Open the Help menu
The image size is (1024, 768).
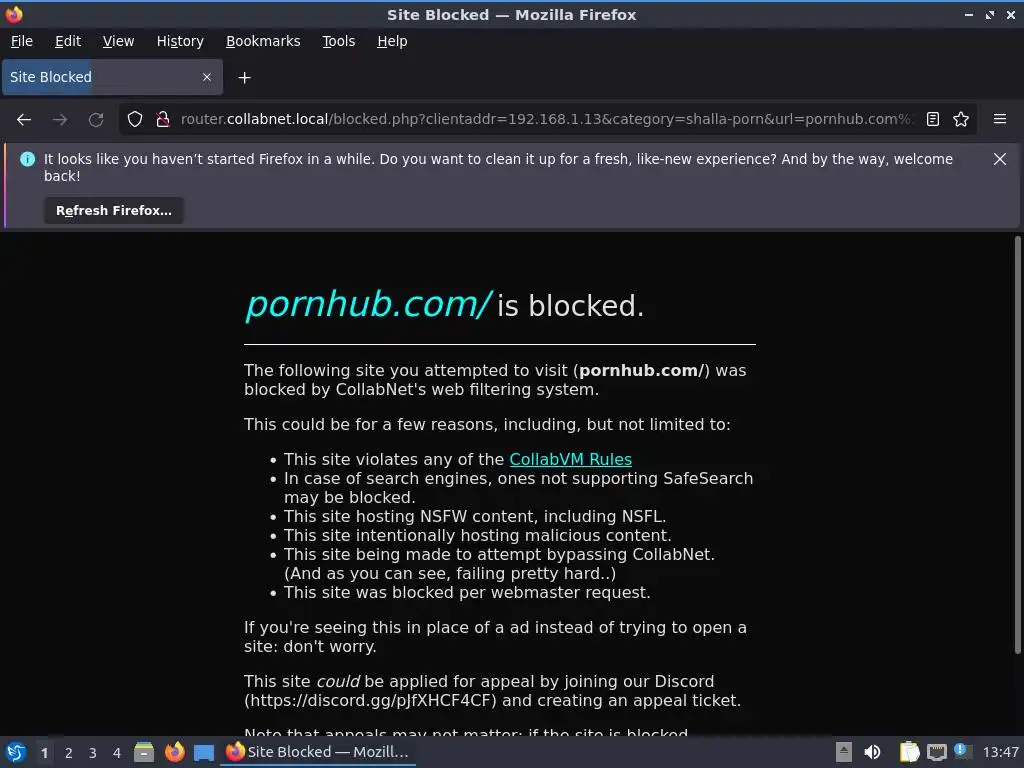click(x=392, y=41)
